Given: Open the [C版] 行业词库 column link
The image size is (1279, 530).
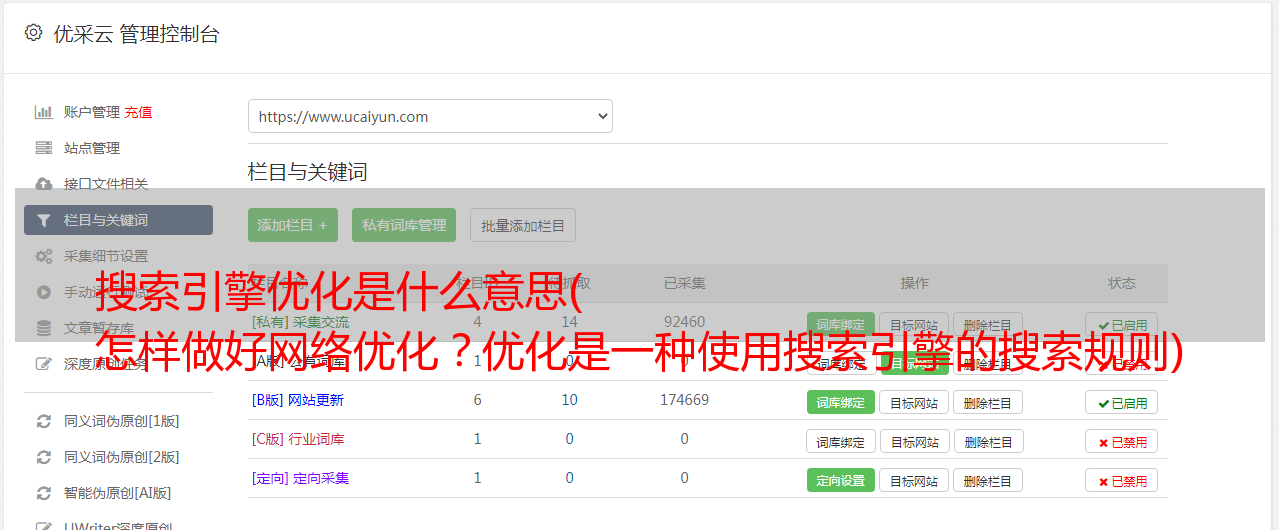Looking at the screenshot, I should [x=297, y=439].
